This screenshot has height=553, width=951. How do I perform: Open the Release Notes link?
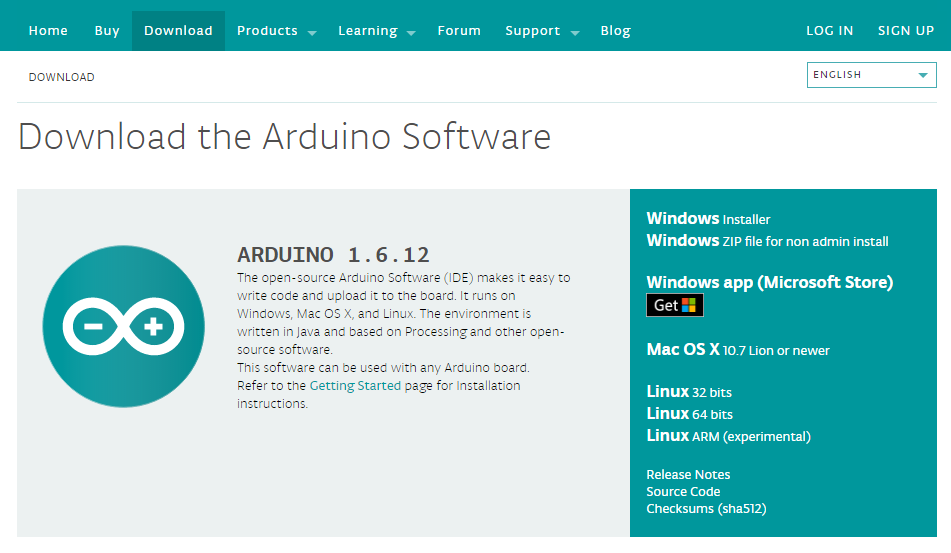point(688,474)
